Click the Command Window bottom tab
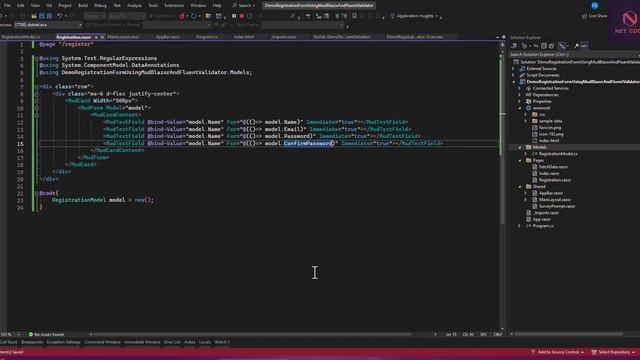Screen dimensions: 640x360 click(102, 342)
